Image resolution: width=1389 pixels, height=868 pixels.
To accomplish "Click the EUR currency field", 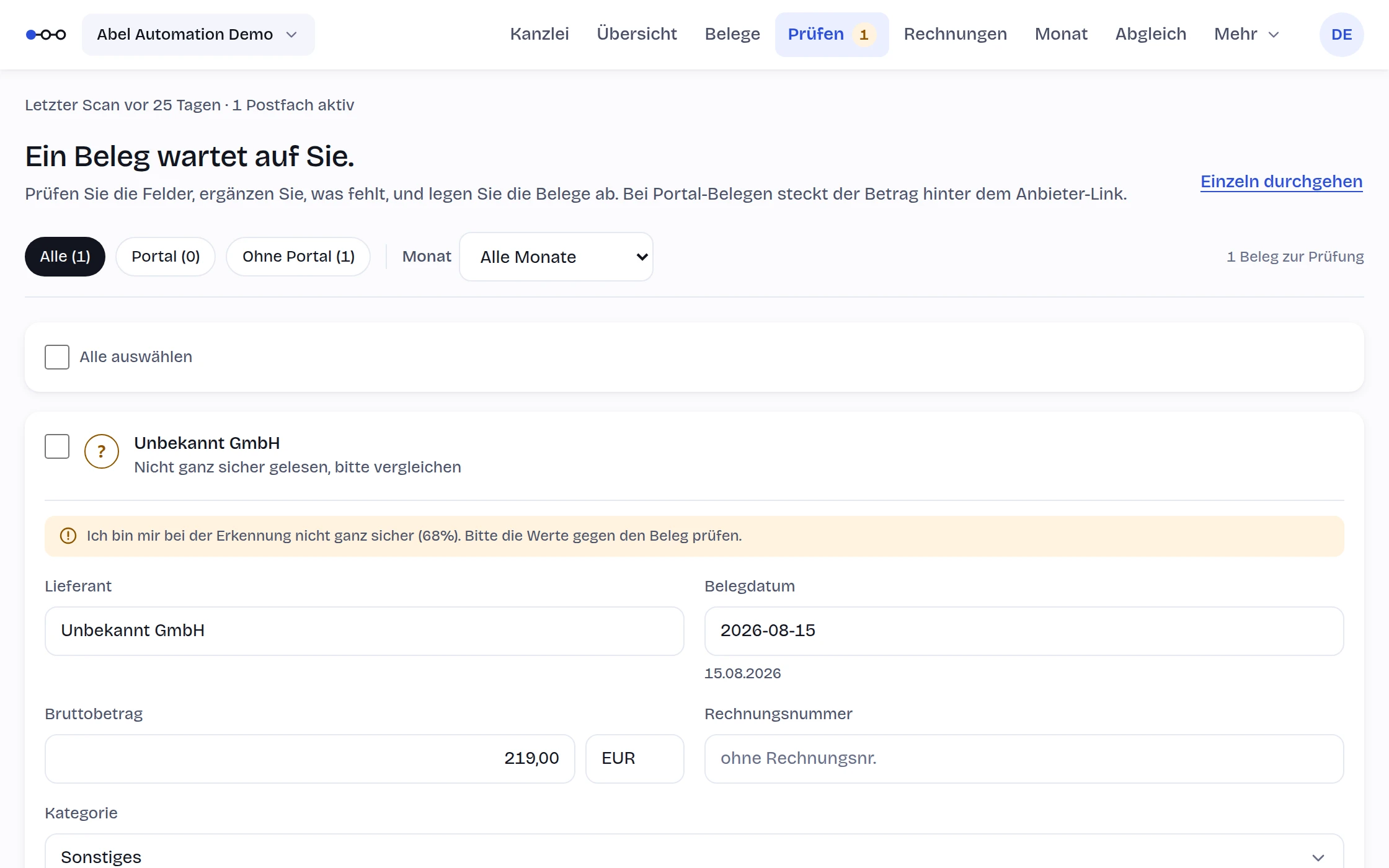I will coord(635,759).
